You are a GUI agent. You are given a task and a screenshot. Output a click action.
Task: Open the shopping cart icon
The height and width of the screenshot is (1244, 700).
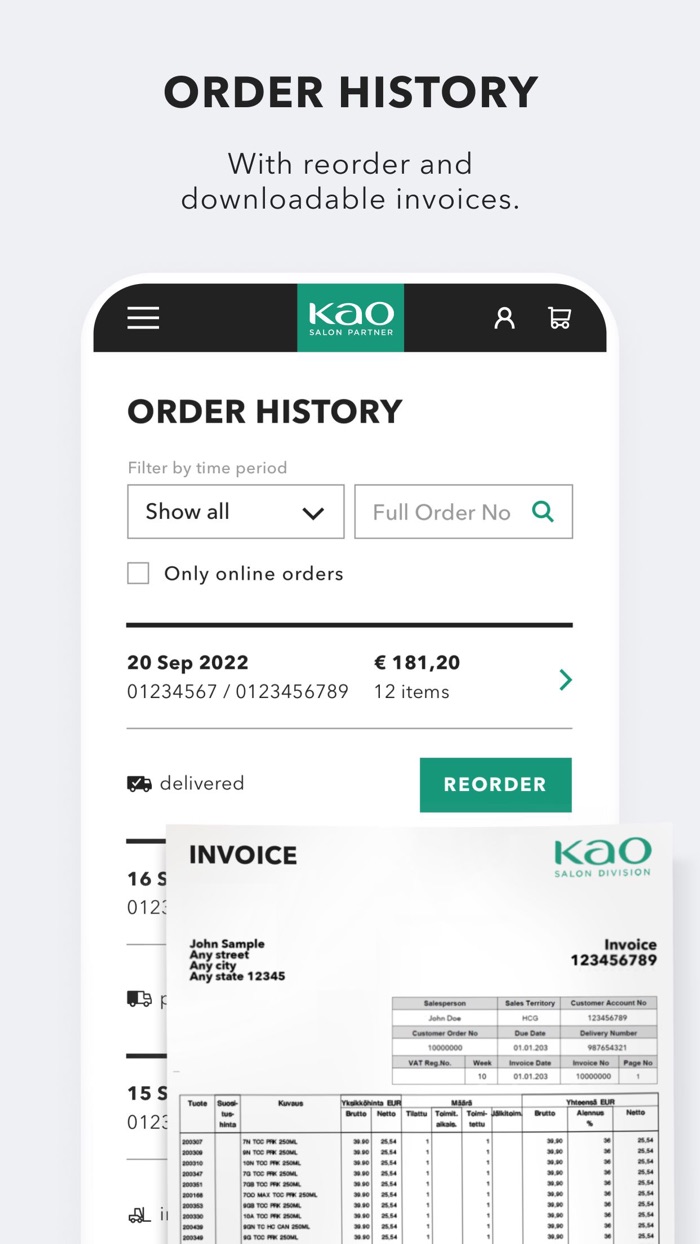pyautogui.click(x=560, y=317)
